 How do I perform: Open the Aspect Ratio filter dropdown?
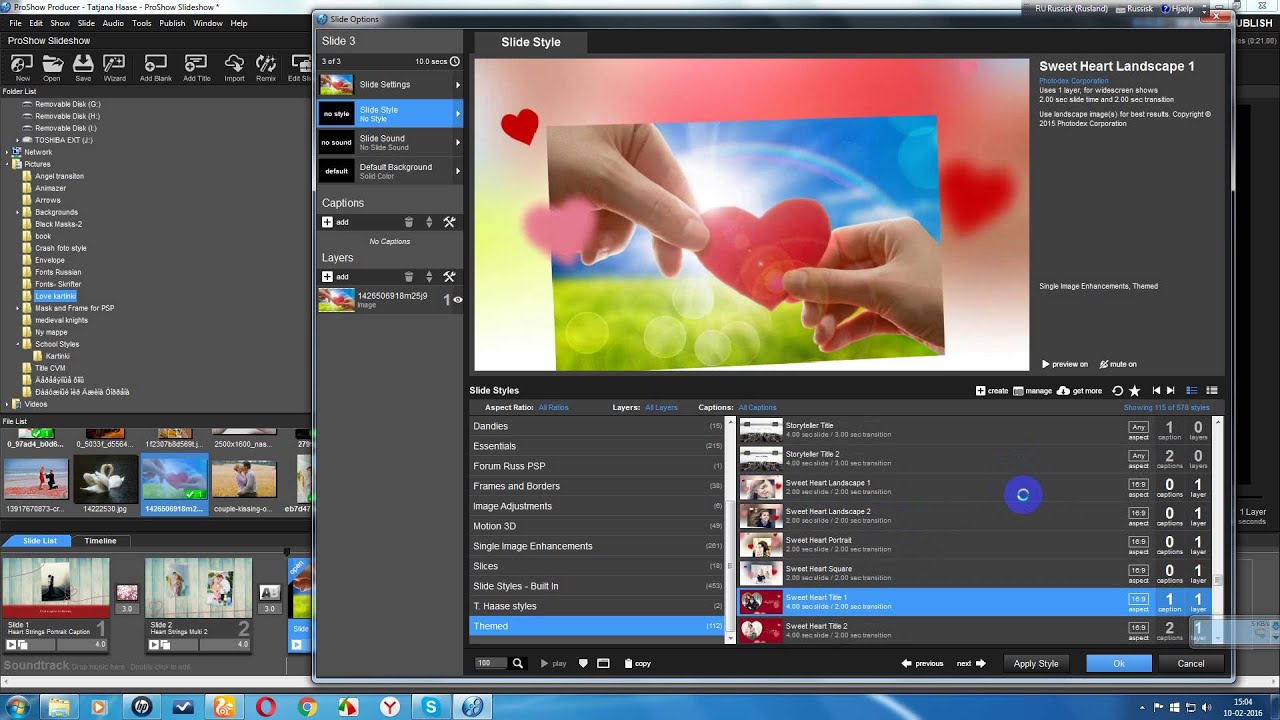pos(553,408)
